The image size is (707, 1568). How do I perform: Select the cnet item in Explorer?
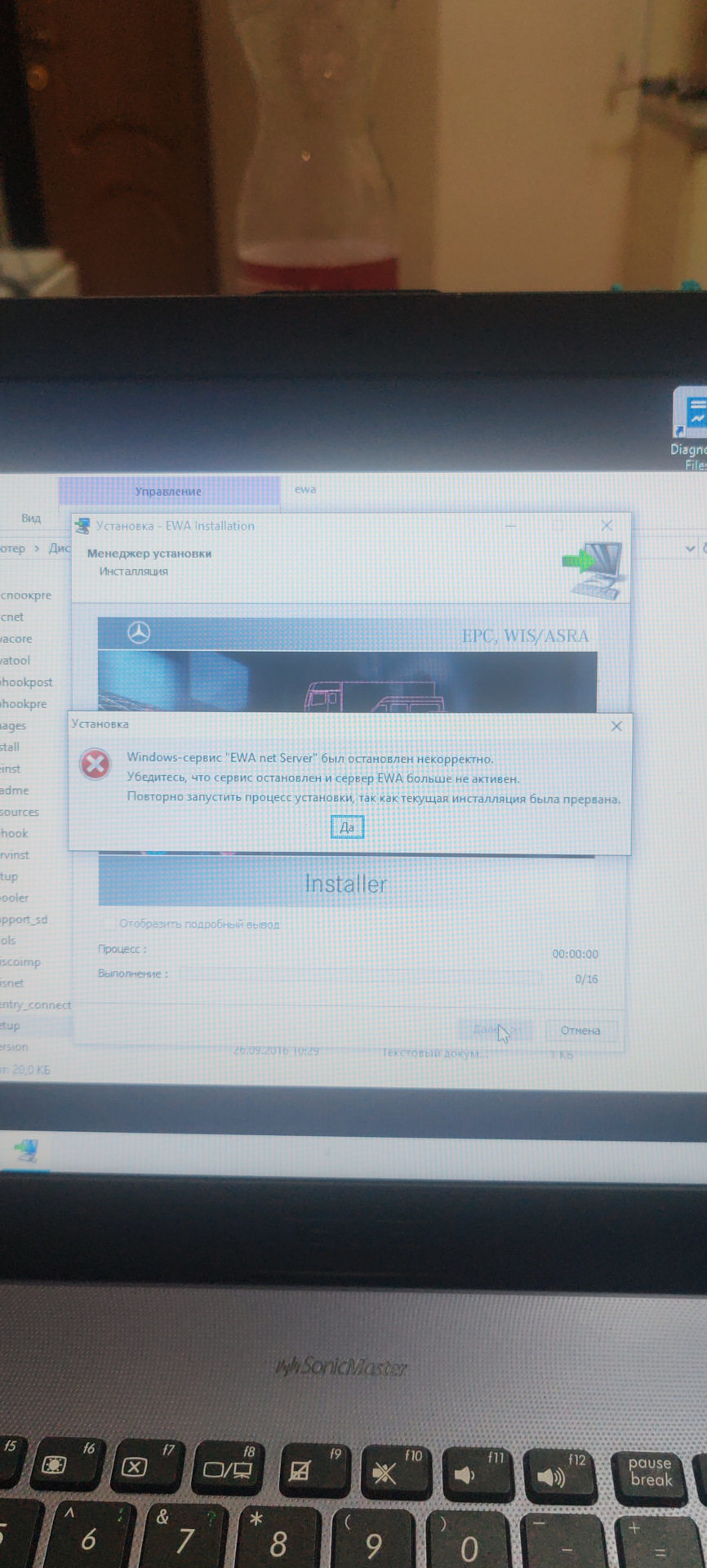coord(12,617)
